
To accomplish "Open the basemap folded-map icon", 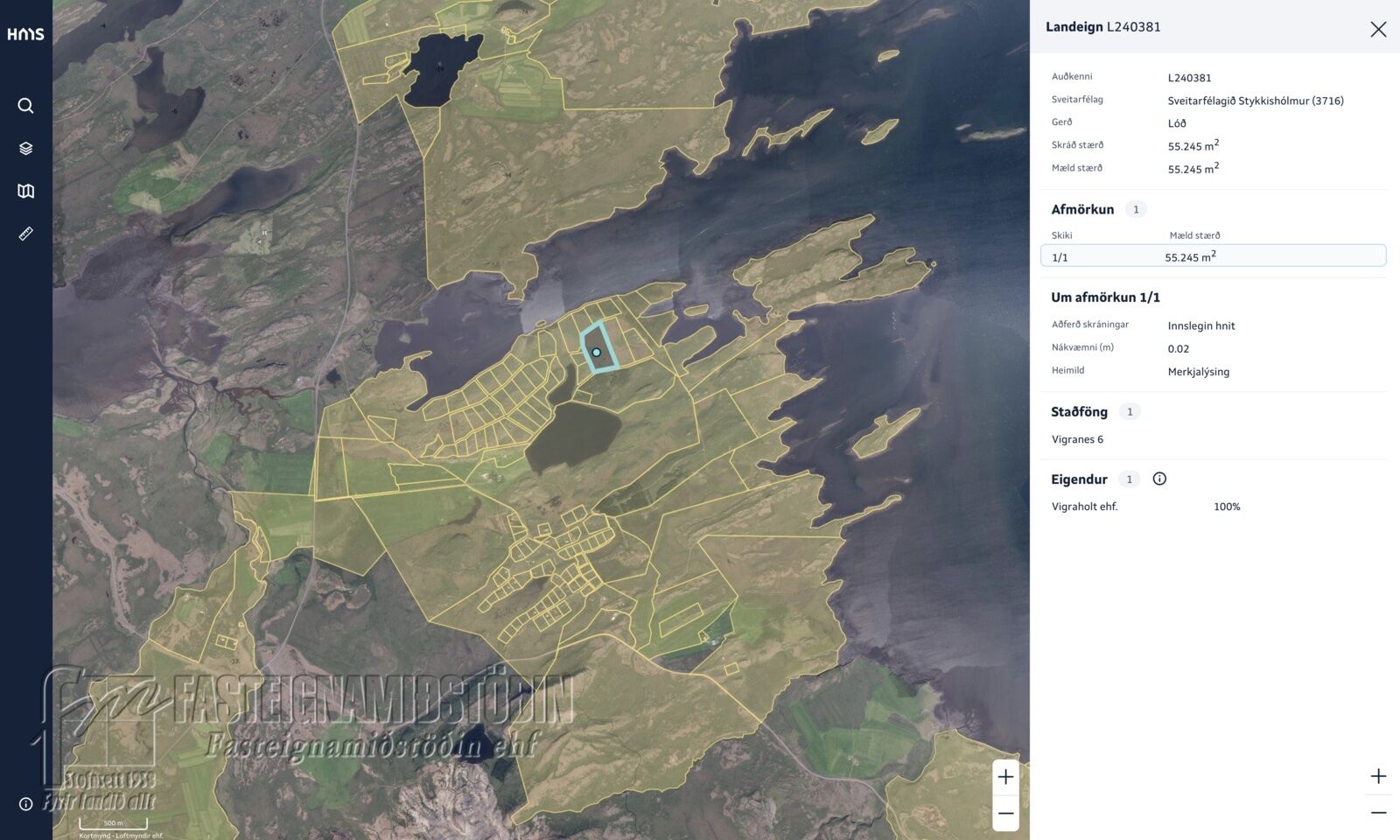I will [x=25, y=191].
